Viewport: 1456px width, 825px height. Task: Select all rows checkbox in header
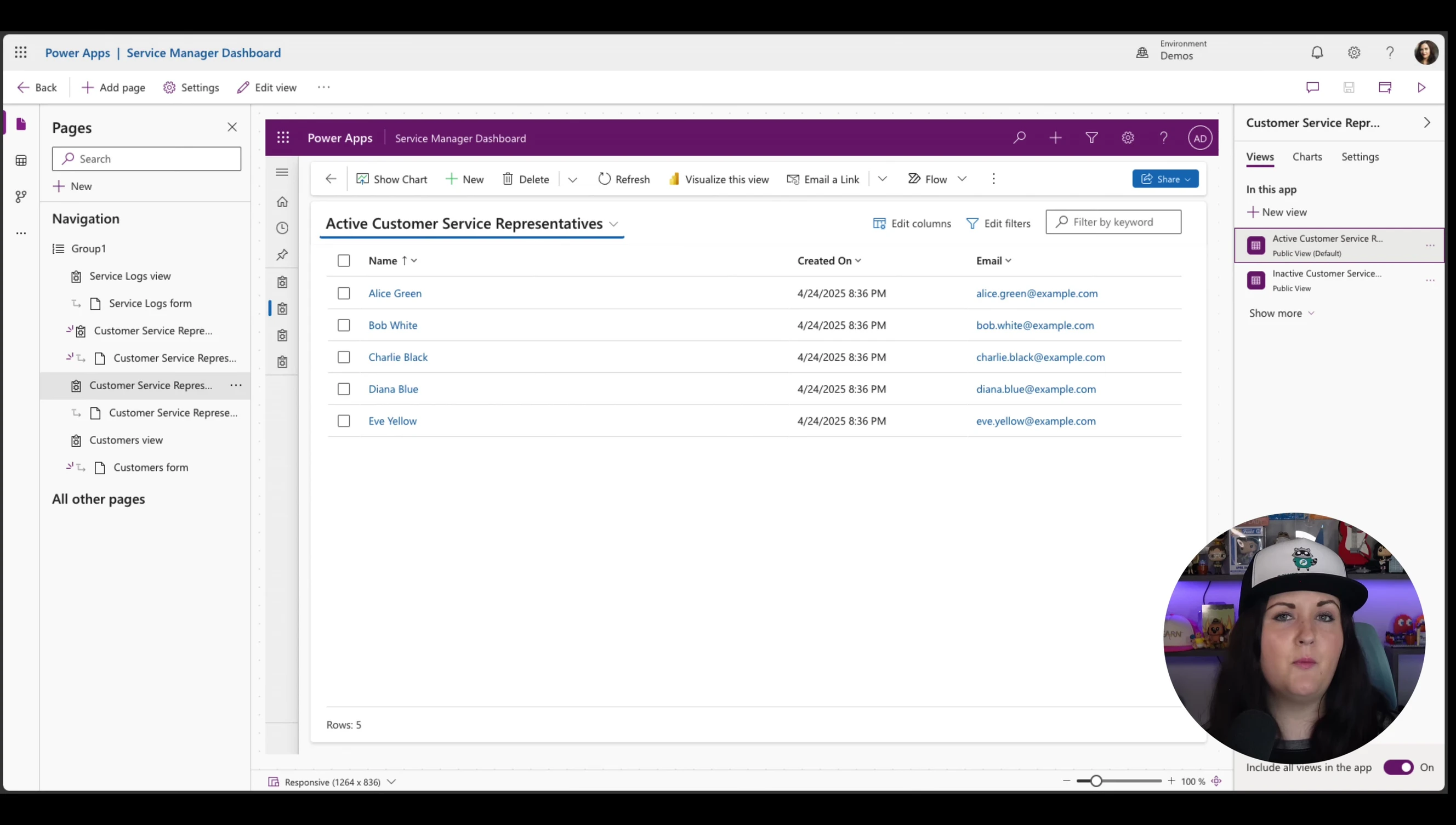[344, 260]
